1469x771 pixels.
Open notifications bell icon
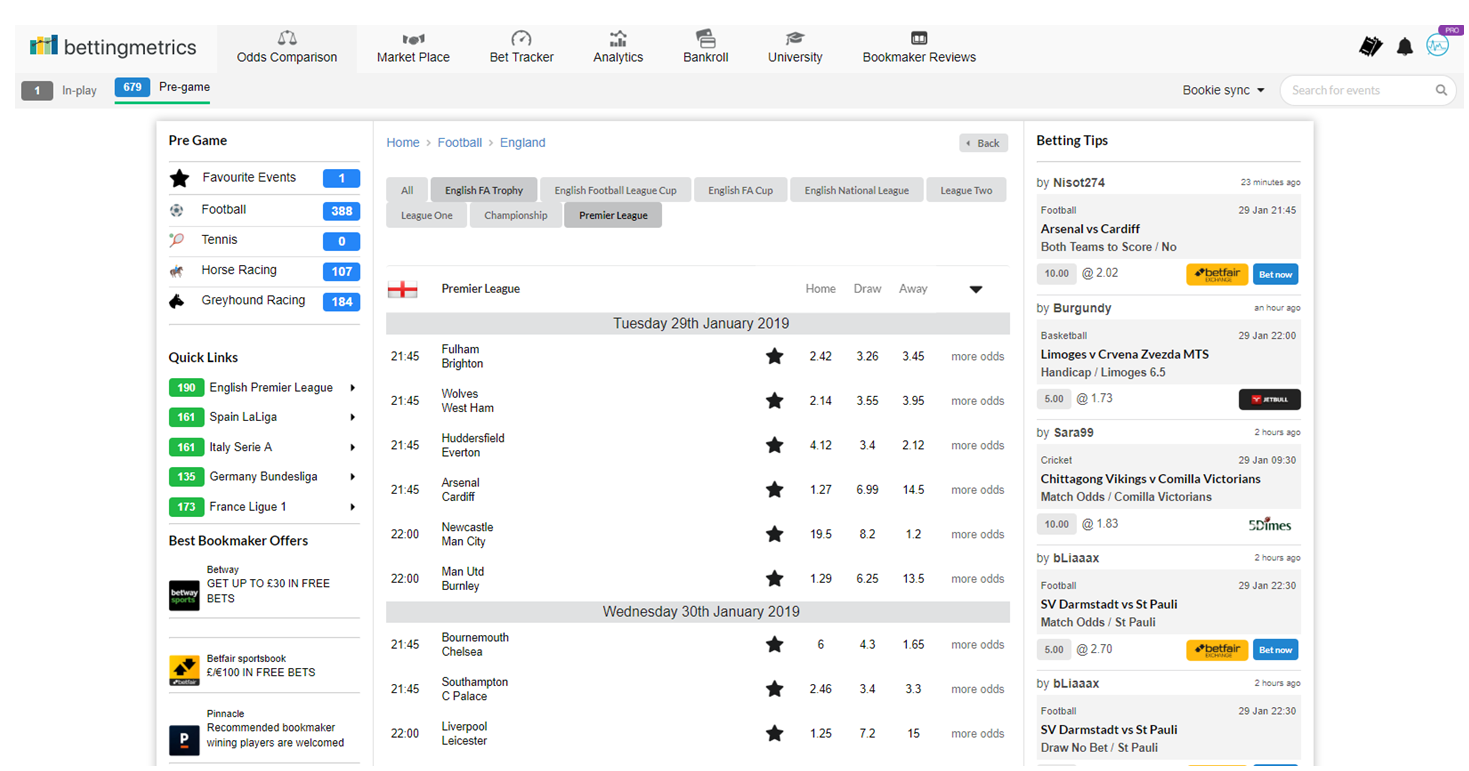pyautogui.click(x=1405, y=46)
